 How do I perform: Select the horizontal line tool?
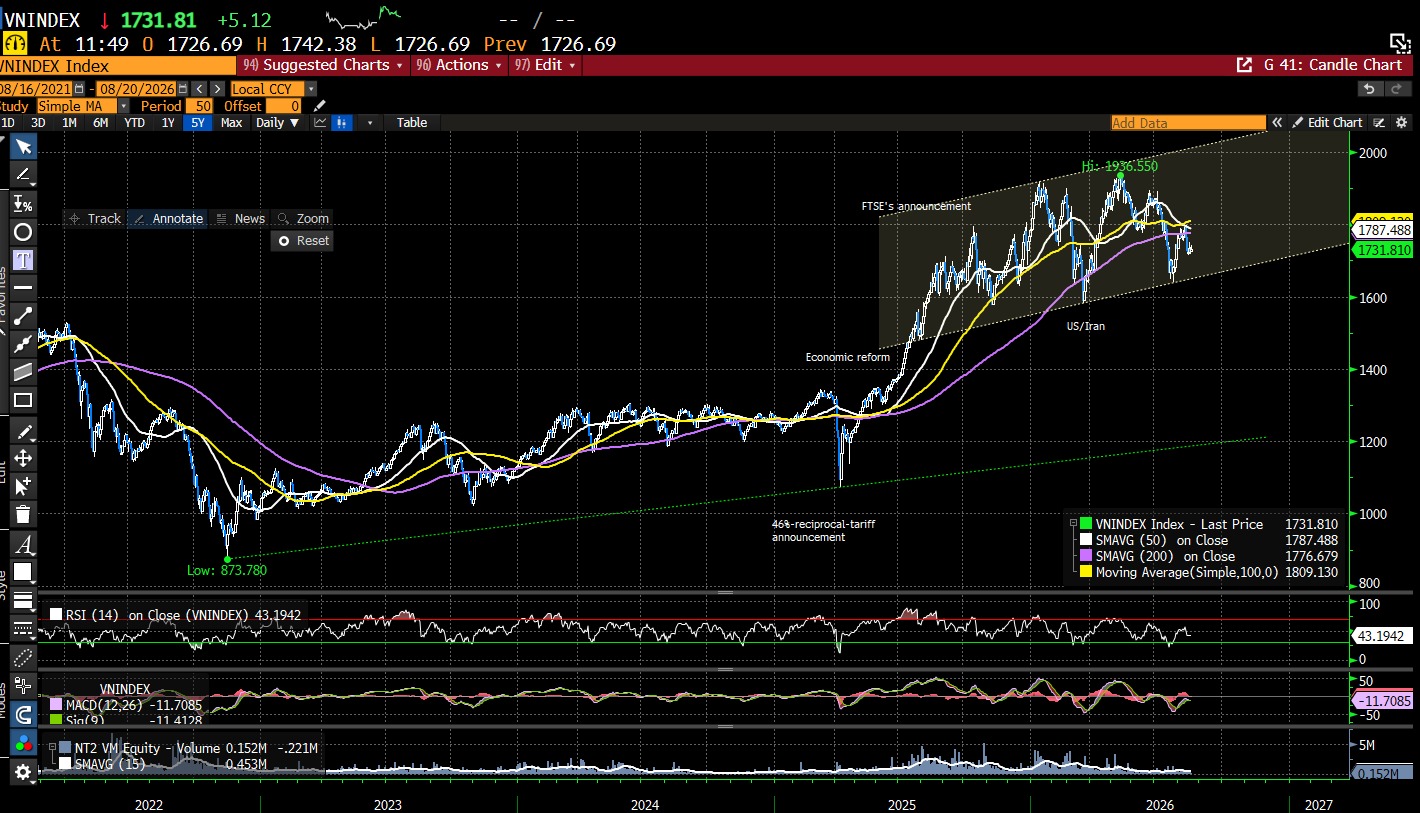22,287
